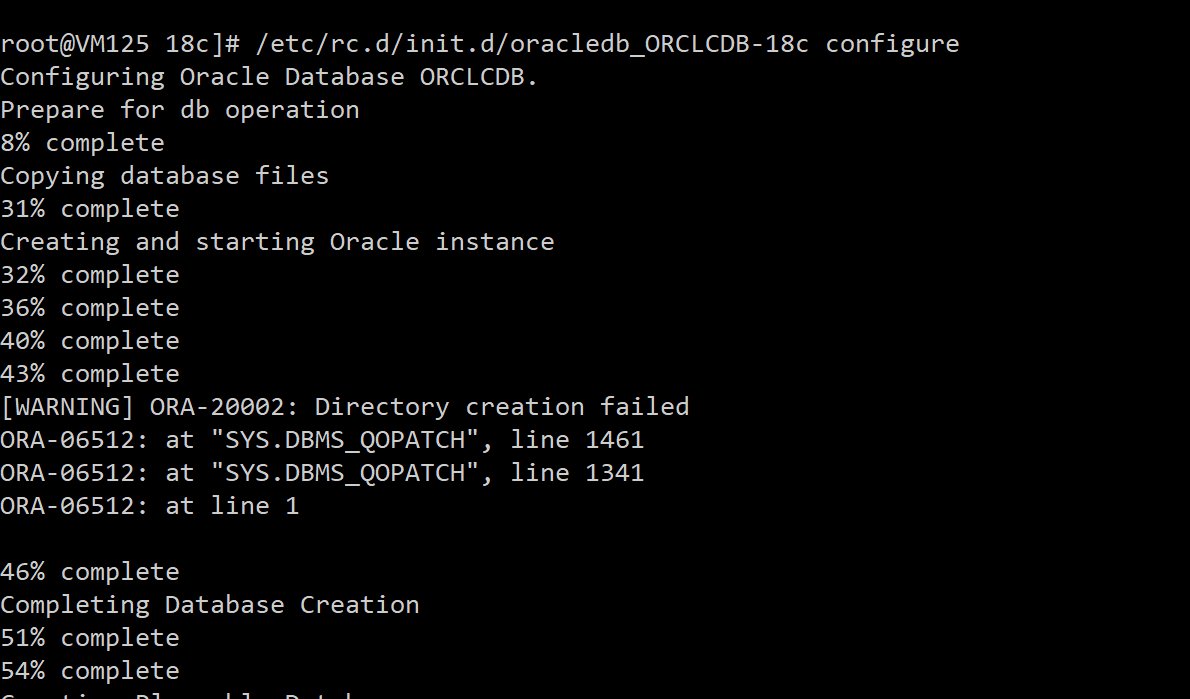
Task: Click the DBMS_QOPATCH line 1461 message
Action: (322, 439)
